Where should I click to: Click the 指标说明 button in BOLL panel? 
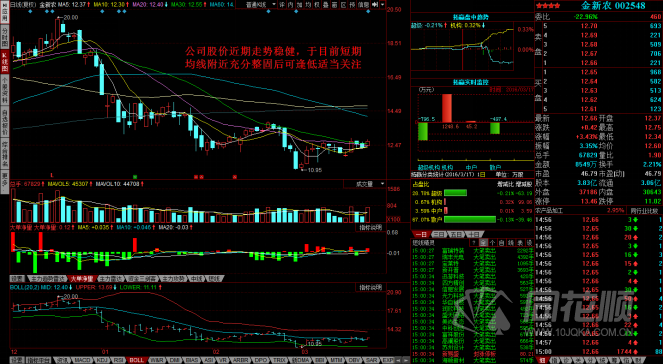coord(370,287)
